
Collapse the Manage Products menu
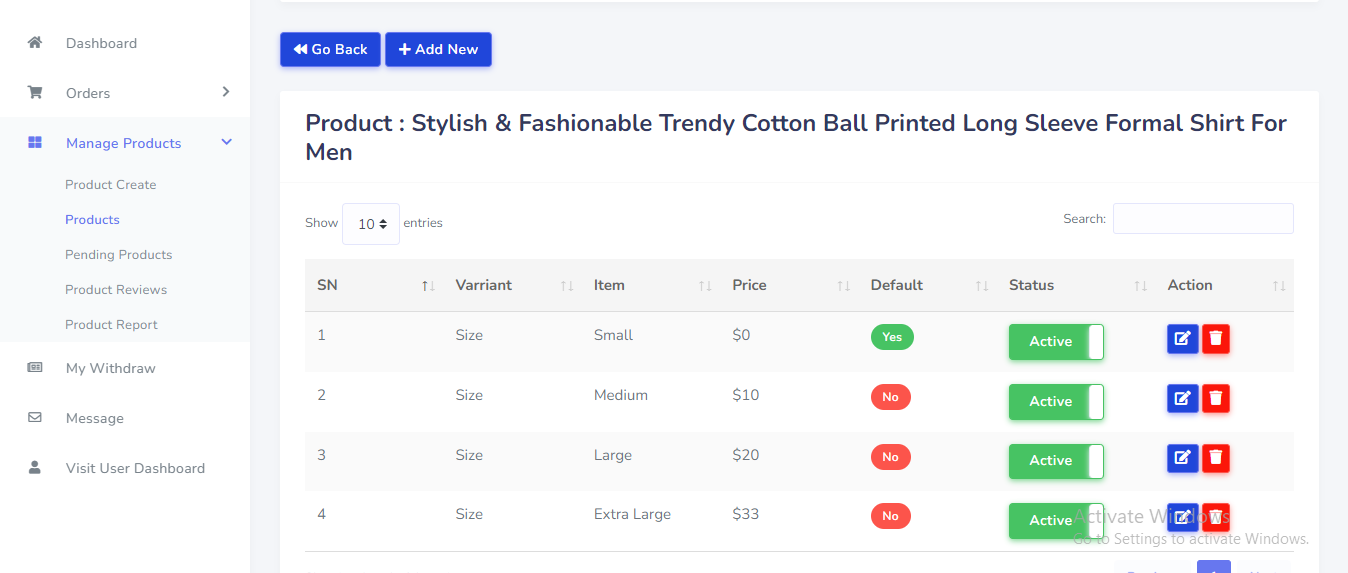coord(226,143)
